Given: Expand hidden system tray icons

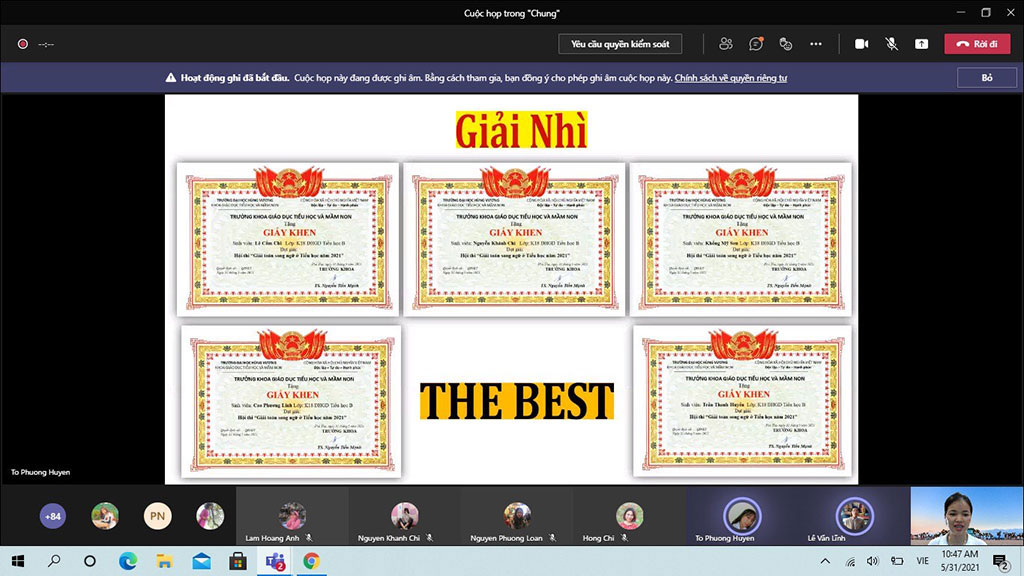Looking at the screenshot, I should pyautogui.click(x=825, y=561).
